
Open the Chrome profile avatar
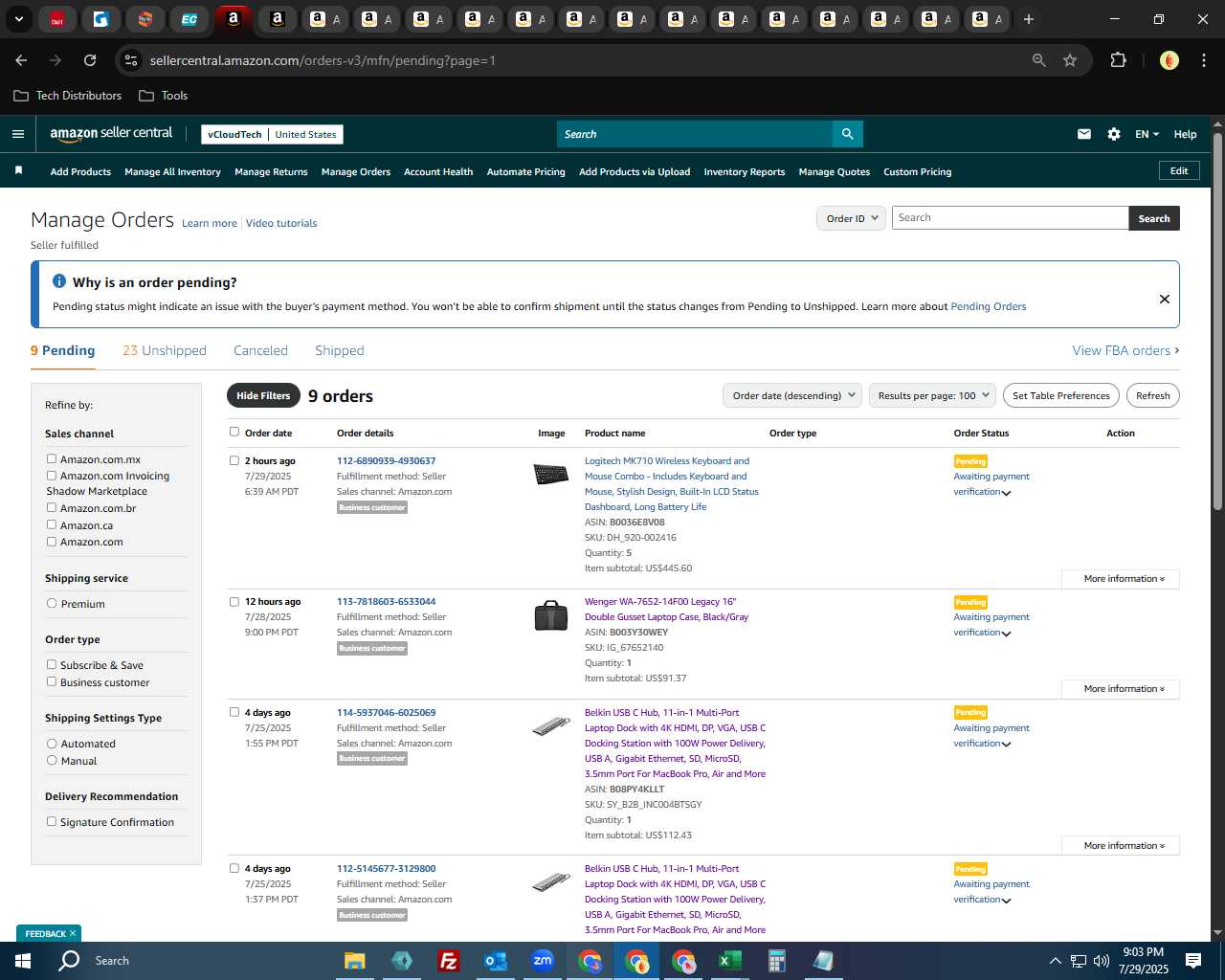point(1169,60)
